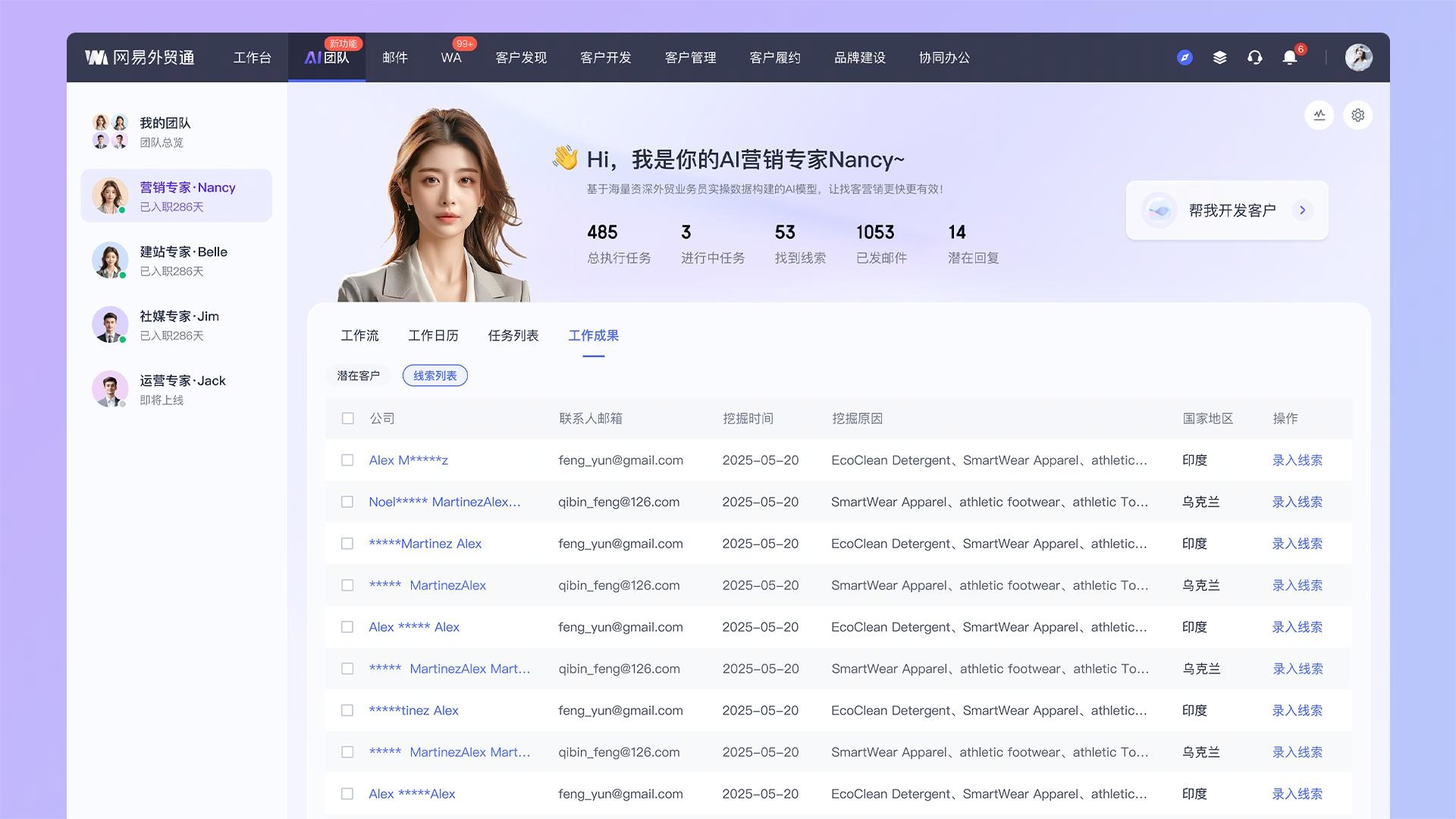Image resolution: width=1456 pixels, height=819 pixels.
Task: Click the compass icon in top bar
Action: pos(1185,58)
